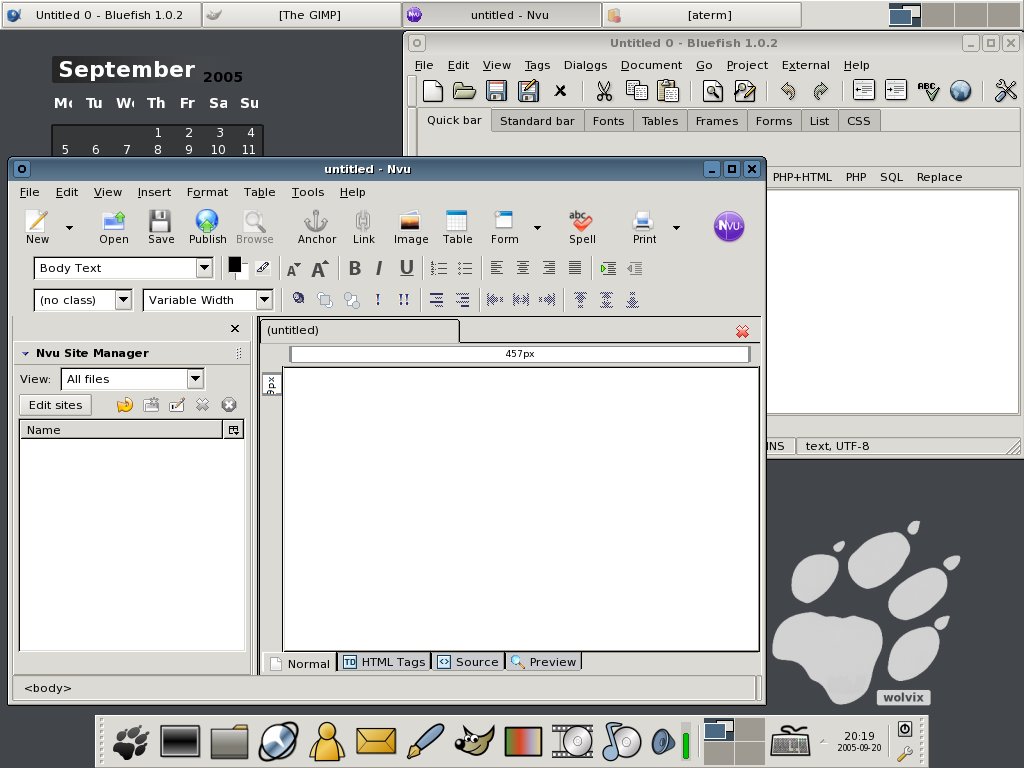
Task: Toggle Underline formatting in Nvu
Action: click(406, 268)
